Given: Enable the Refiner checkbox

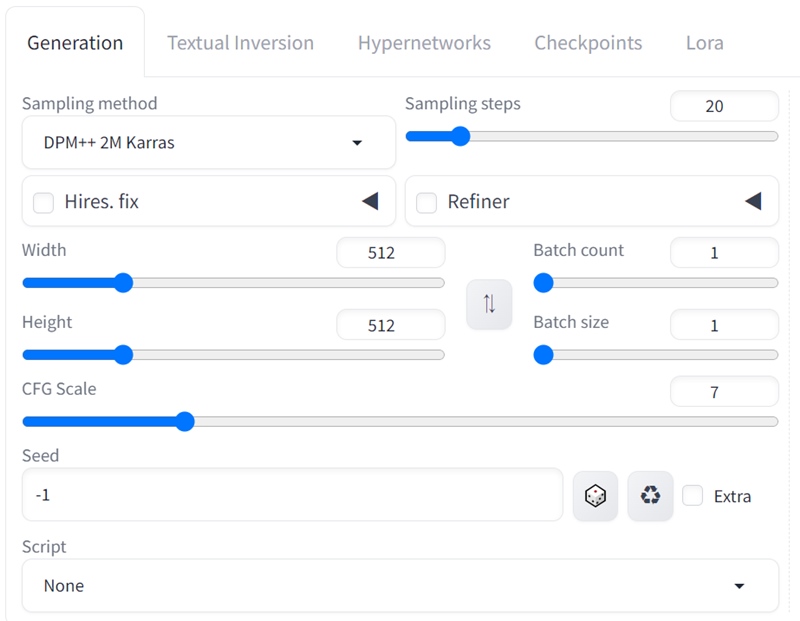Looking at the screenshot, I should click(426, 202).
